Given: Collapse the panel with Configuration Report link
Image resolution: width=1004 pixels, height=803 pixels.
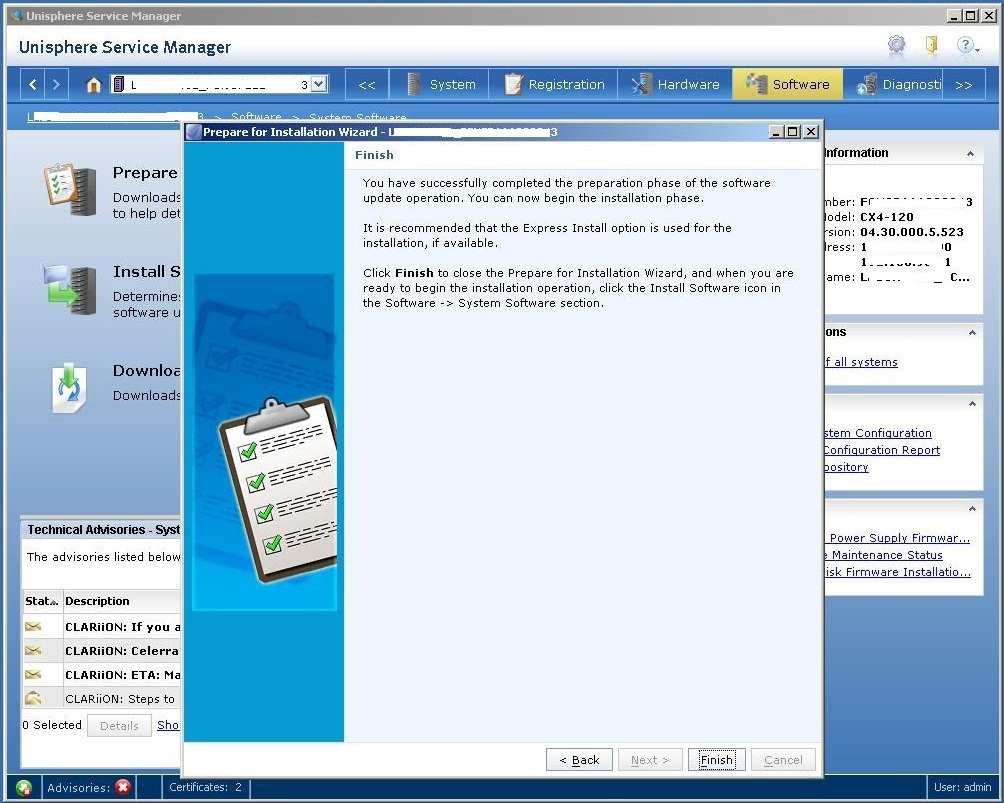Looking at the screenshot, I should click(x=972, y=404).
